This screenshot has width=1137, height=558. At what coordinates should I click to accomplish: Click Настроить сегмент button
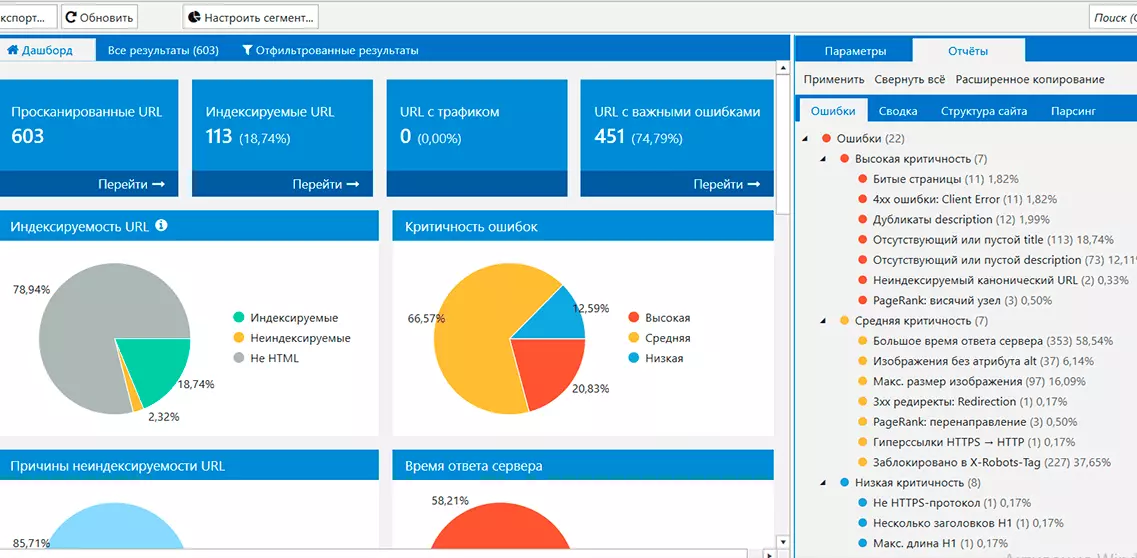coord(251,17)
